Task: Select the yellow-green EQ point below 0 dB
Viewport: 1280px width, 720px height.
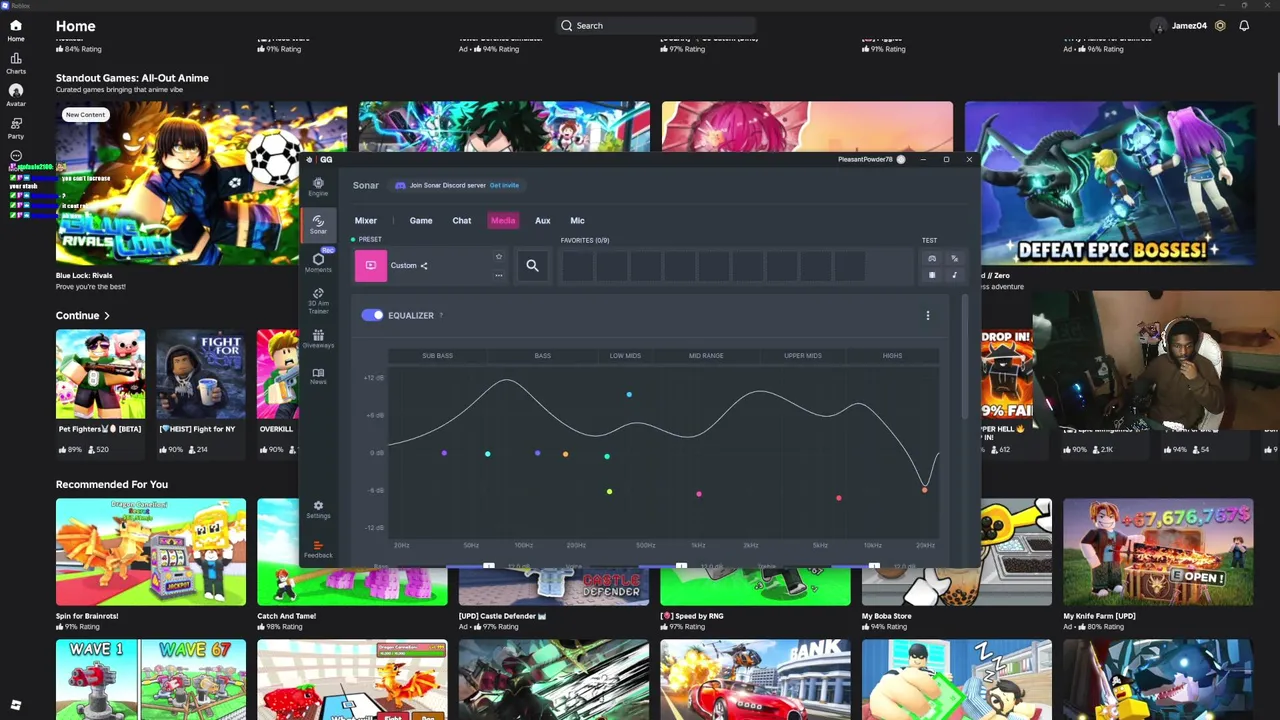Action: point(609,491)
